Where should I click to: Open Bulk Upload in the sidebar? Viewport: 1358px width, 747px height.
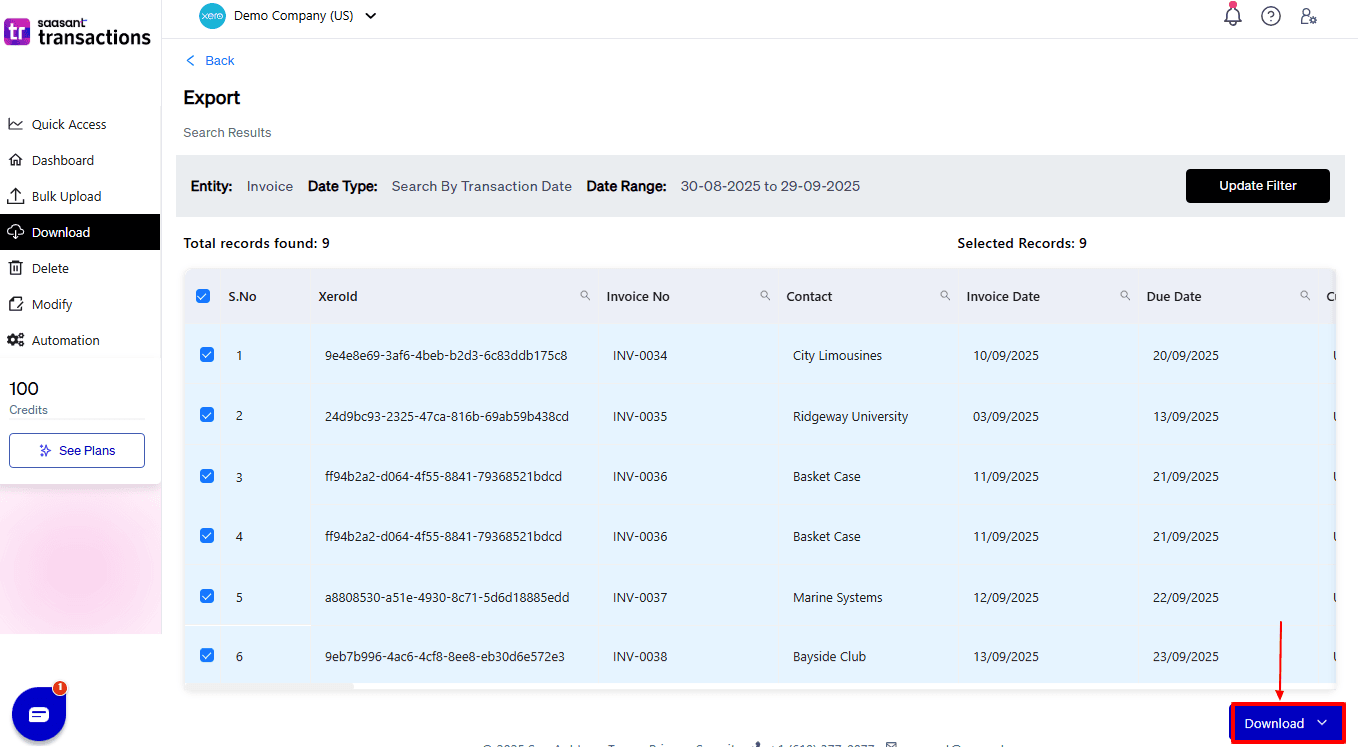click(x=66, y=196)
